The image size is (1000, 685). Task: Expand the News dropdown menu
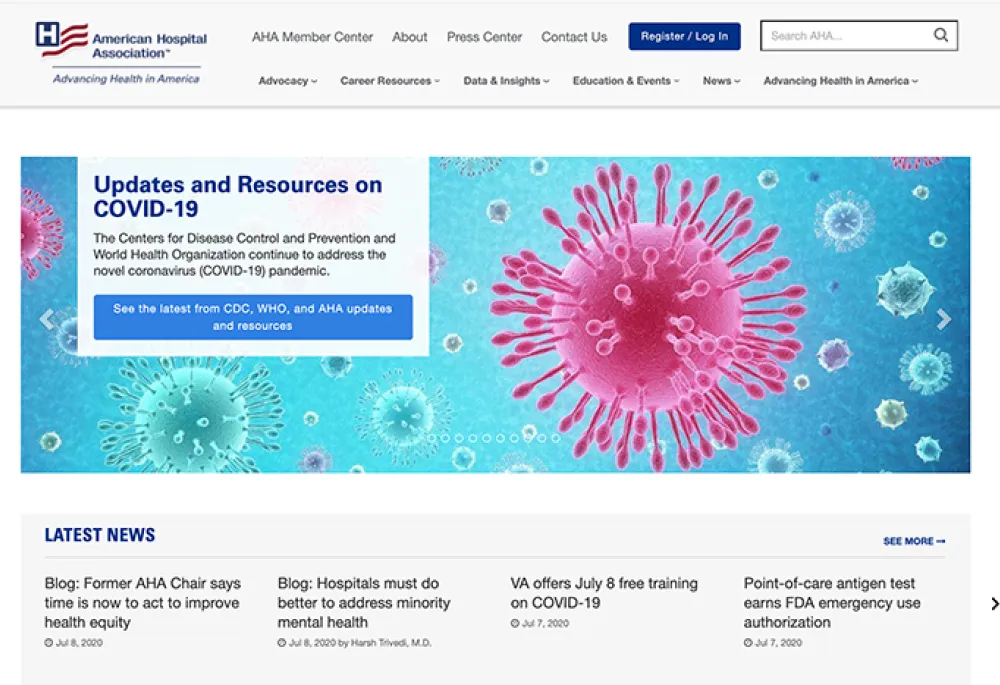pyautogui.click(x=721, y=81)
